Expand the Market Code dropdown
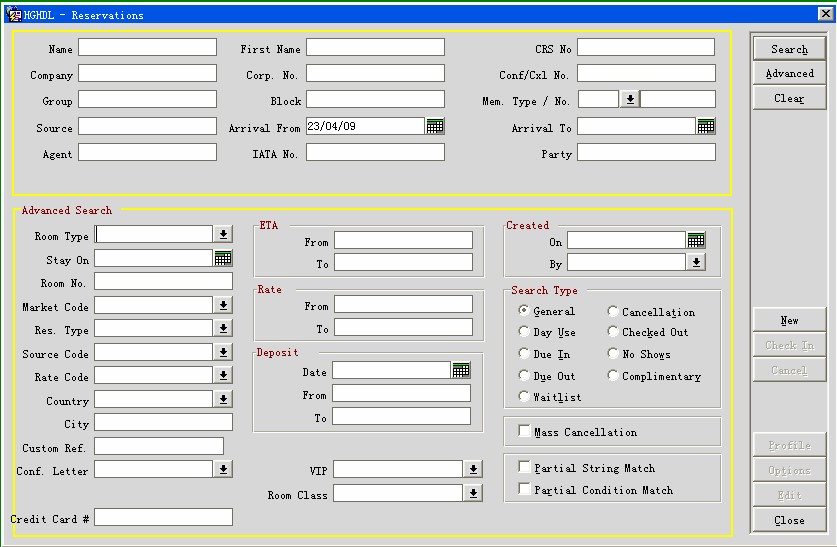 223,305
